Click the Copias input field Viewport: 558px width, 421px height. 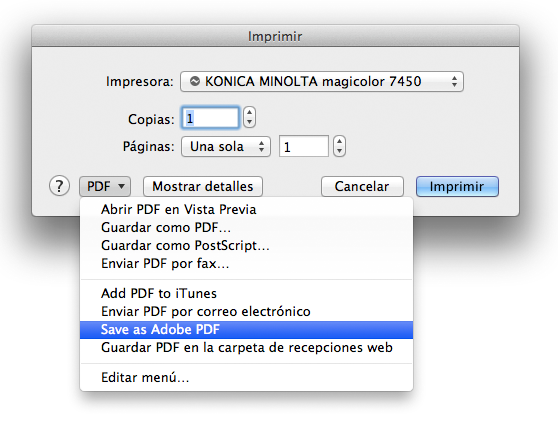click(x=211, y=118)
